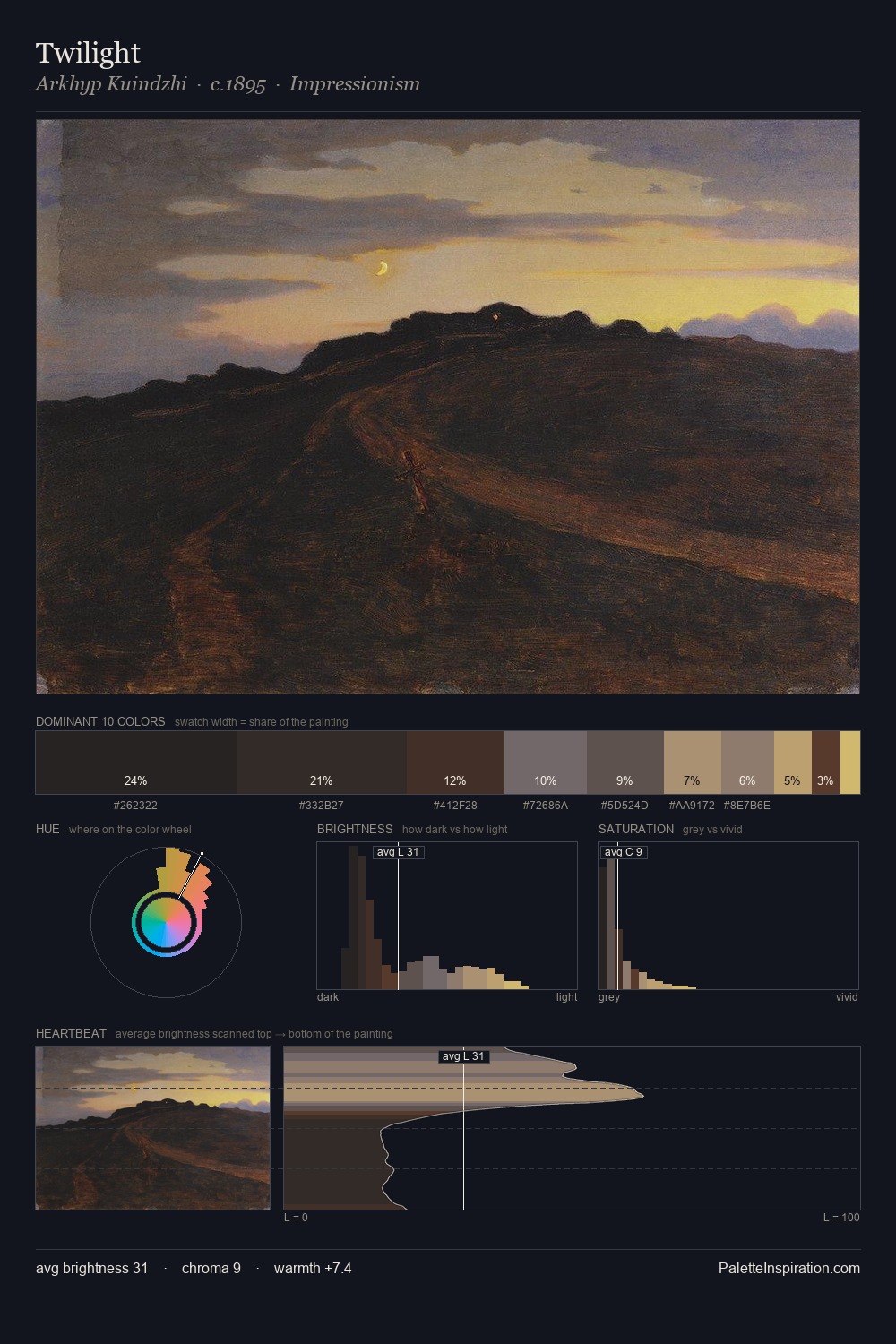This screenshot has width=896, height=1344.
Task: Click the 7% tan swatch
Action: coord(693,762)
